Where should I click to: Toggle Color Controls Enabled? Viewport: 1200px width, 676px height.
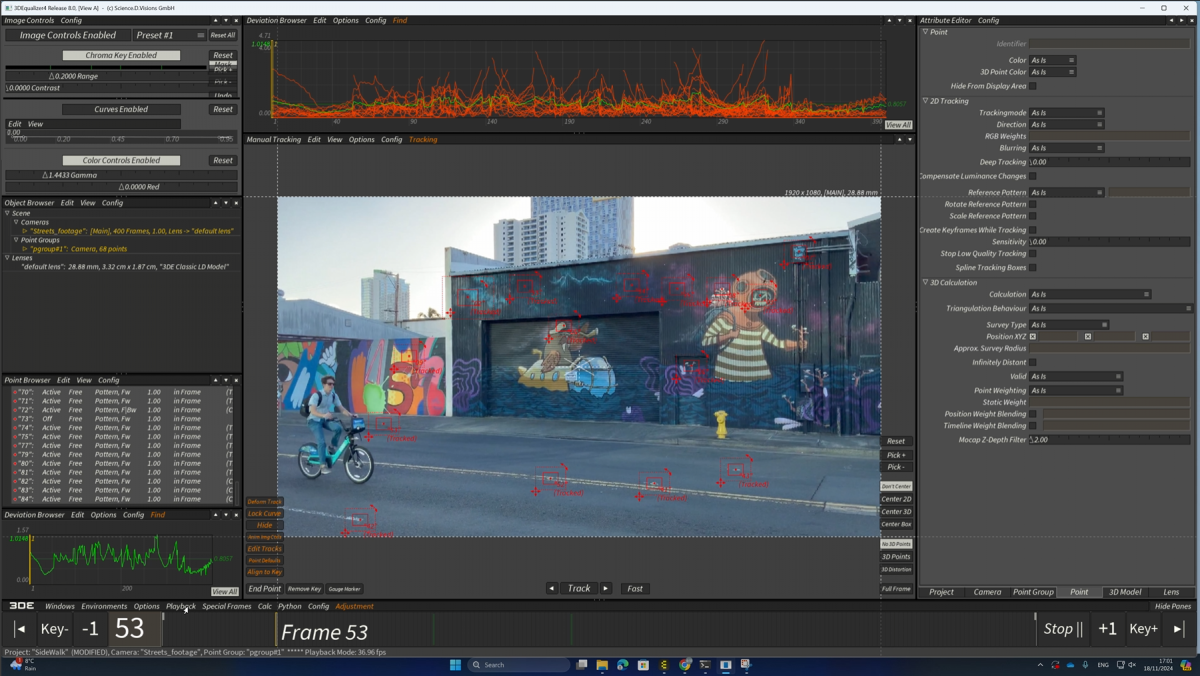(120, 160)
